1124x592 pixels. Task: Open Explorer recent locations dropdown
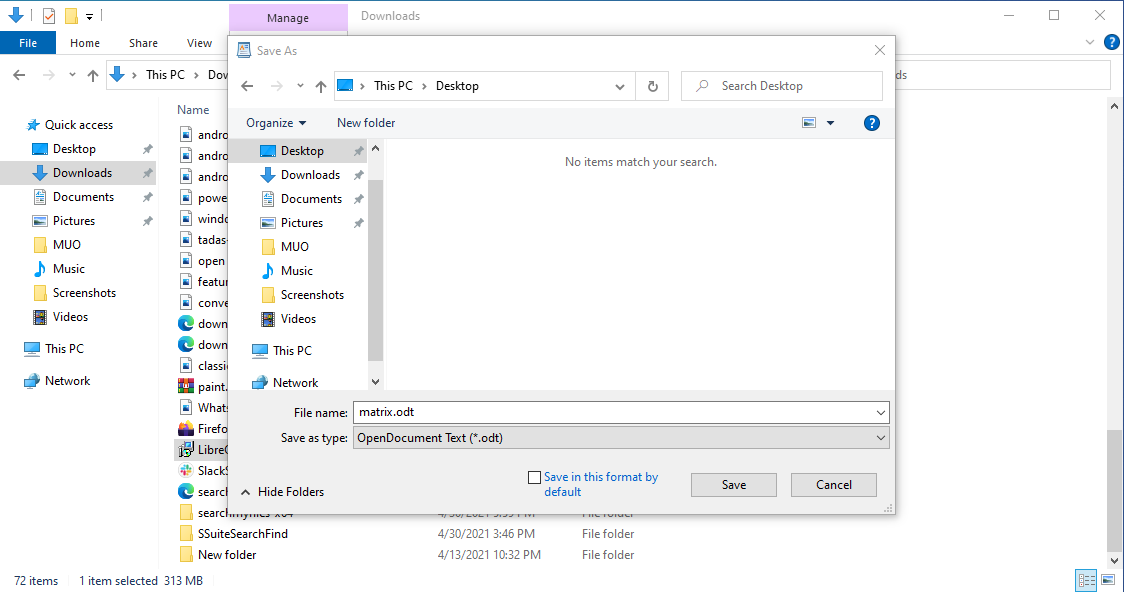[72, 75]
